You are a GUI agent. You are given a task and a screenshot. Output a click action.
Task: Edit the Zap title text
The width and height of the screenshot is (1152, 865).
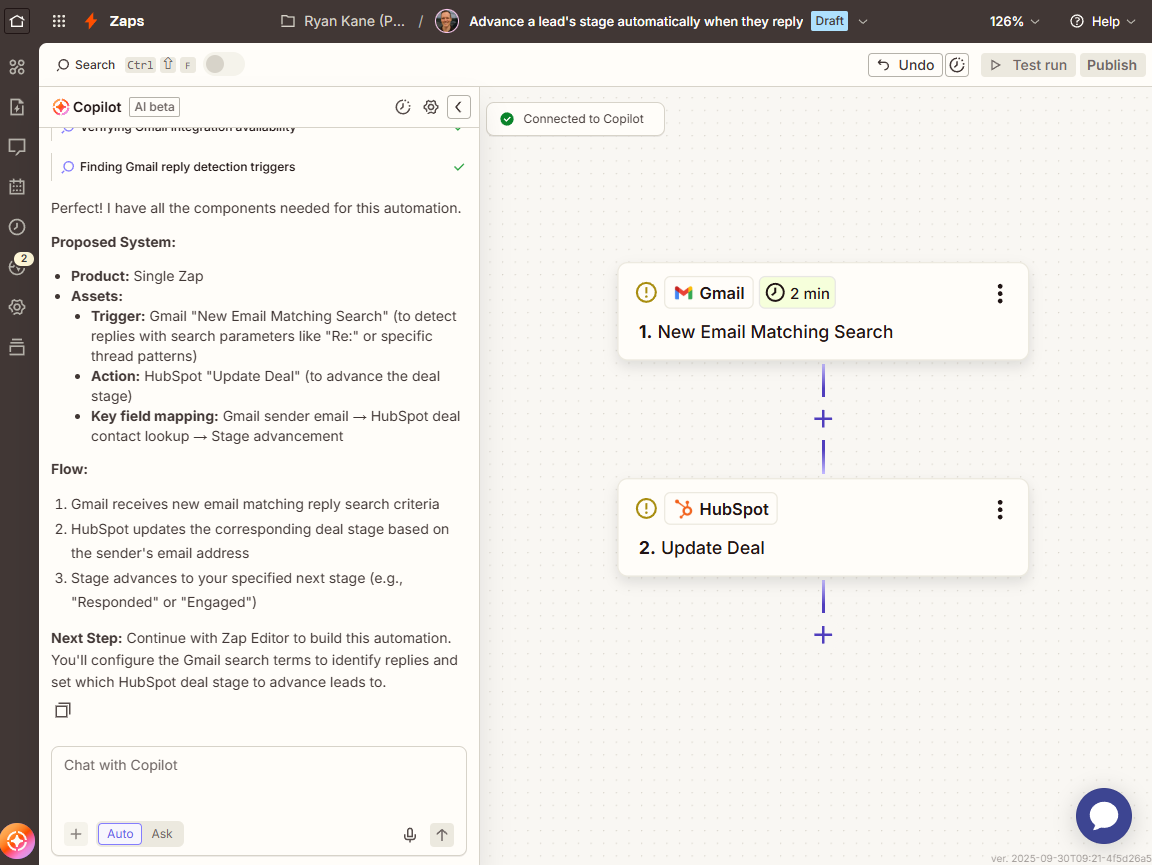(x=636, y=21)
